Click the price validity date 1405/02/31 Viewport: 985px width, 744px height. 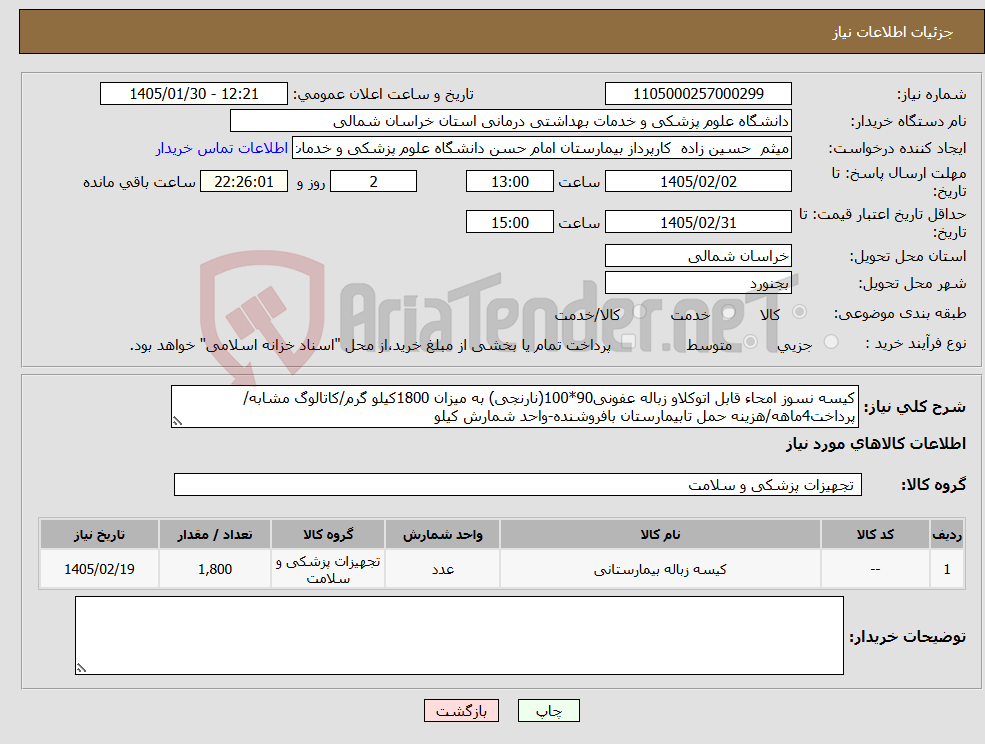click(x=698, y=222)
